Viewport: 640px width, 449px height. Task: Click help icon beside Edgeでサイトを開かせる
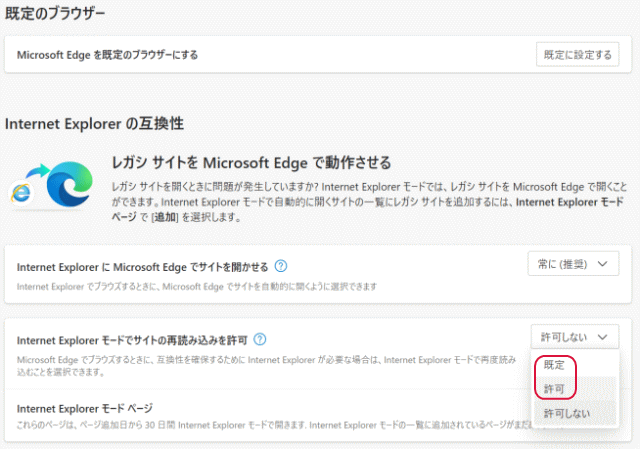click(281, 266)
